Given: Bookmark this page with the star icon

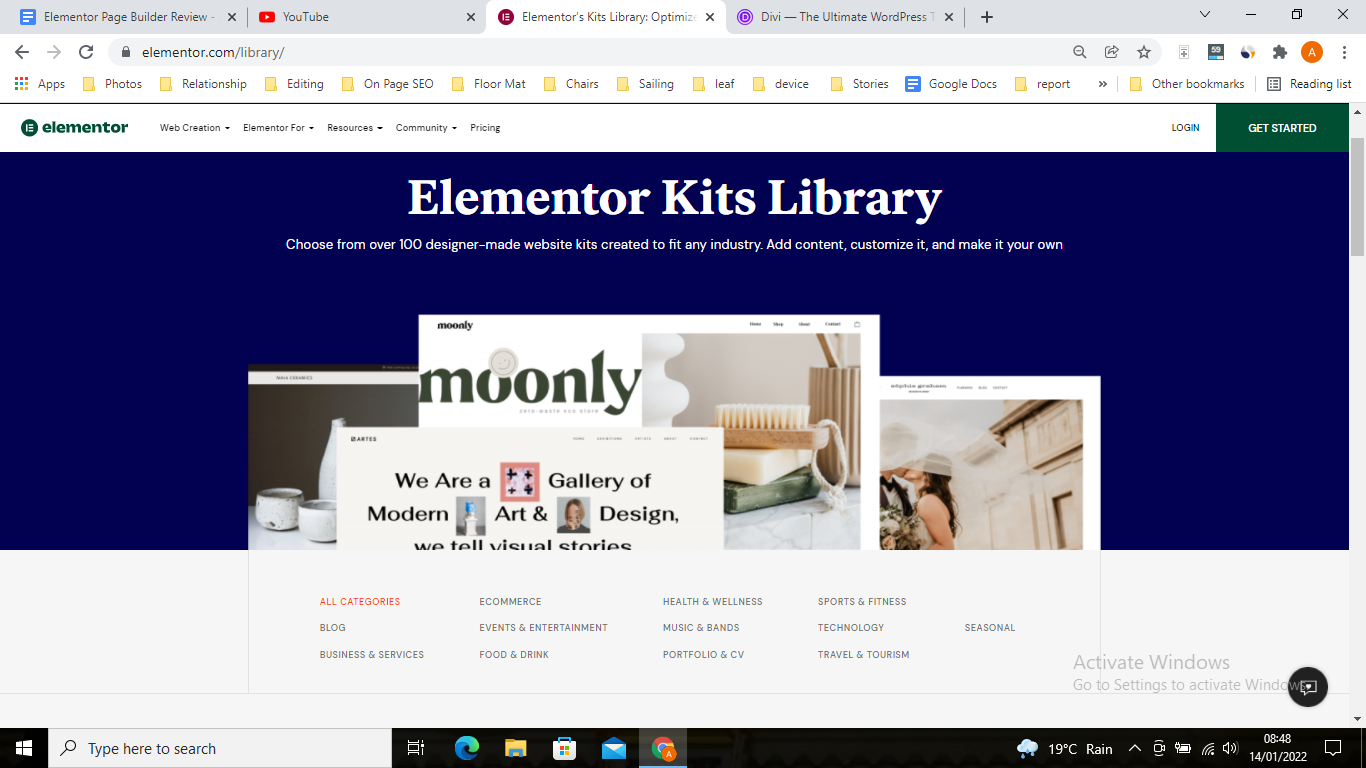Looking at the screenshot, I should pos(1143,52).
